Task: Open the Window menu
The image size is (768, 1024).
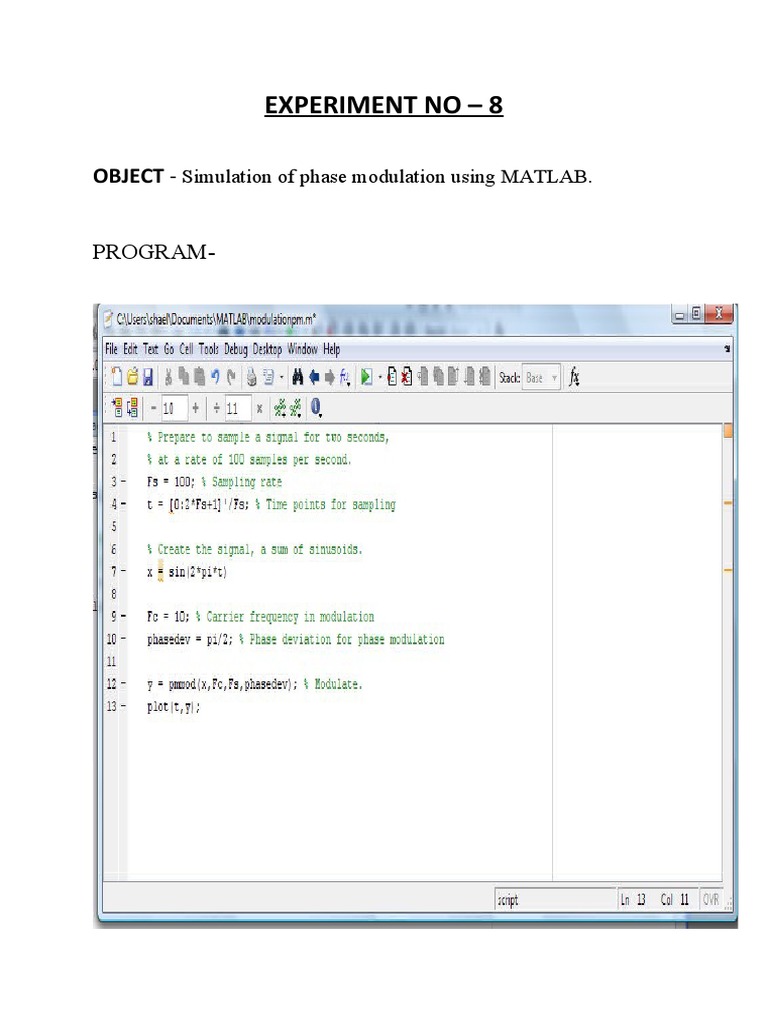Action: (x=302, y=349)
